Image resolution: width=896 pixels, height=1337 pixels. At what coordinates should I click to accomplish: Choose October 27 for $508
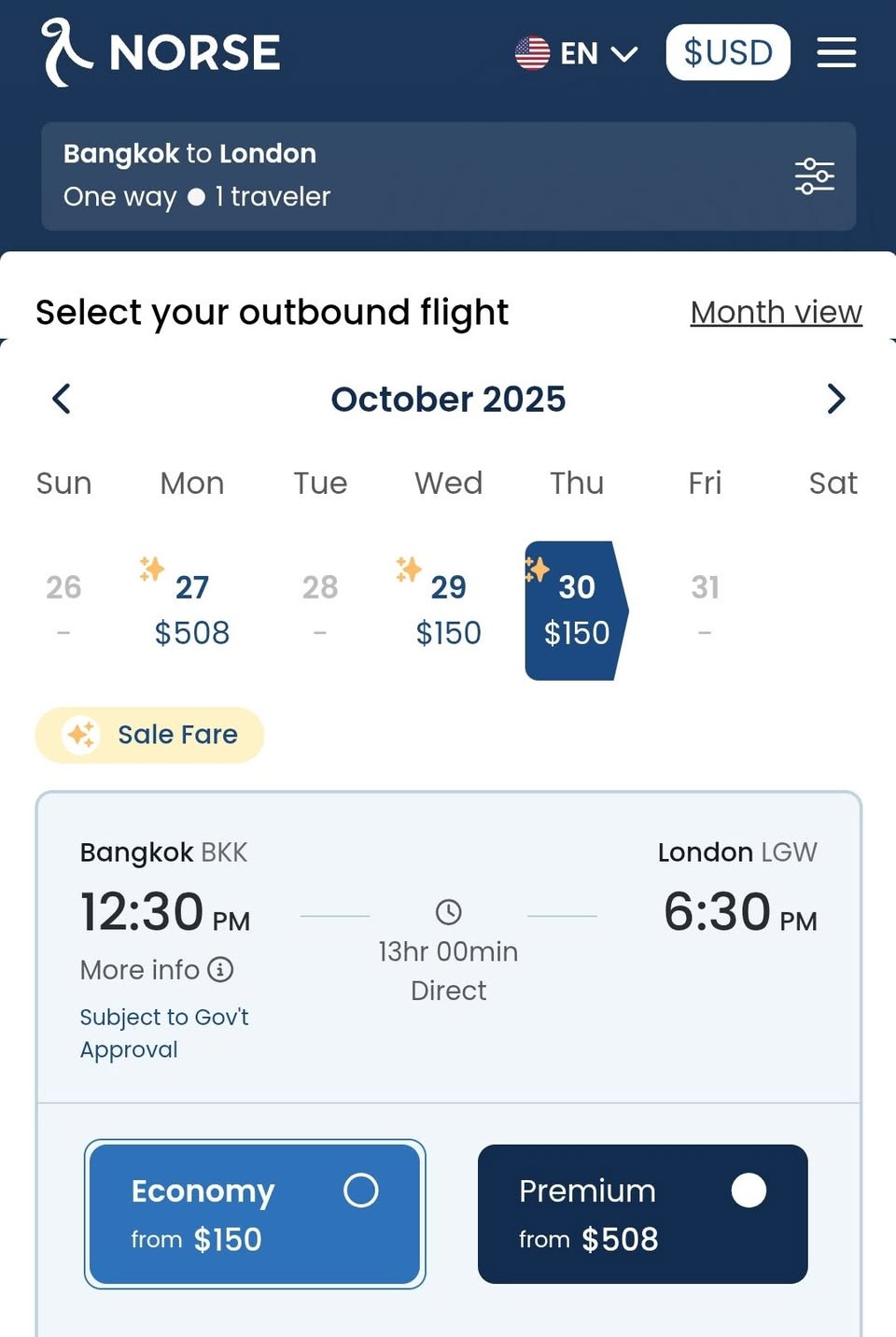pos(191,610)
